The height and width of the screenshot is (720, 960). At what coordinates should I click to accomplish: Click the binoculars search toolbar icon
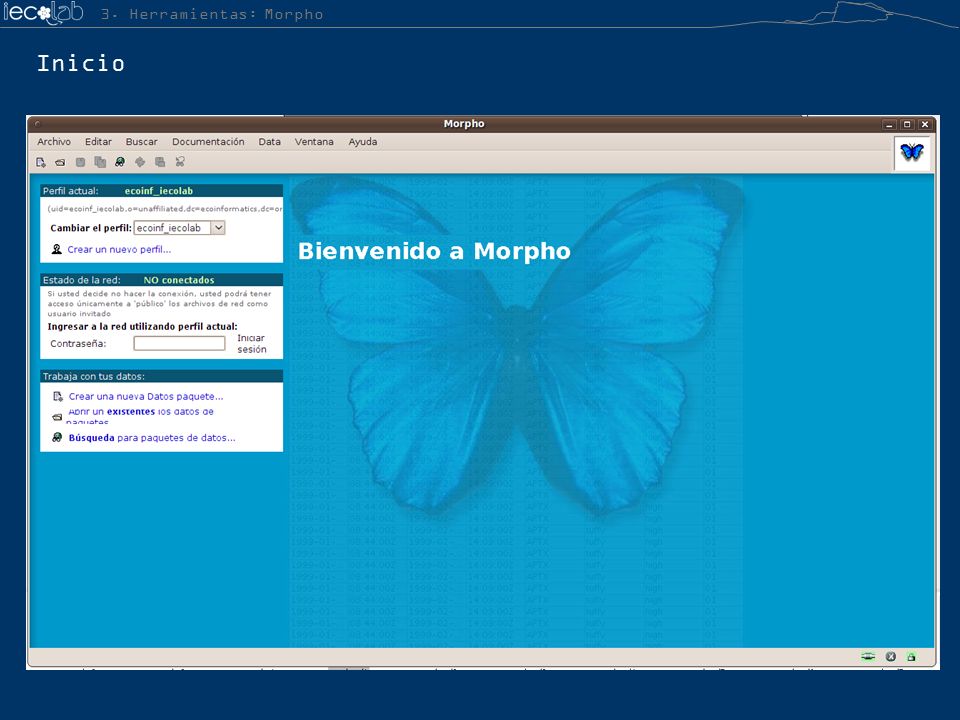(120, 162)
